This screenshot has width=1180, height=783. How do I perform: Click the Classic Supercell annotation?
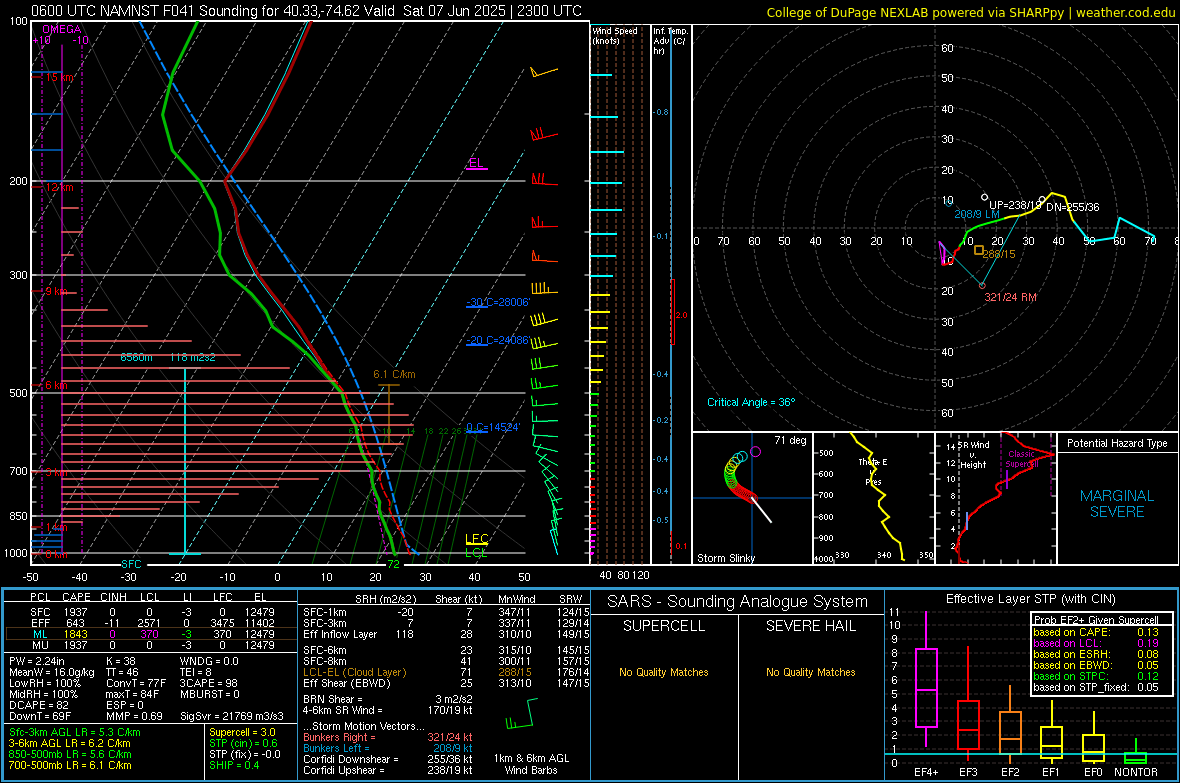pos(1021,459)
